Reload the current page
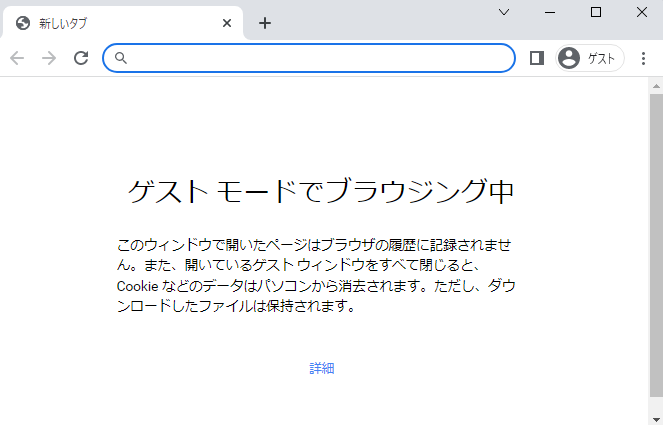This screenshot has height=425, width=663. pyautogui.click(x=81, y=58)
